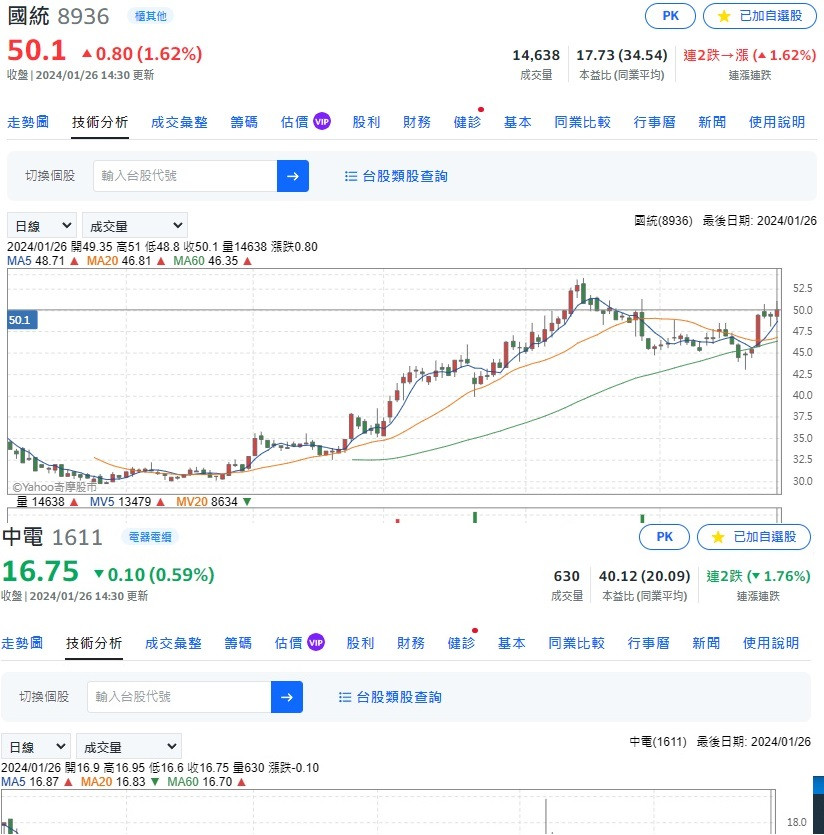Open 股利 tab for 中電
Viewport: 824px width, 835px height.
[360, 643]
